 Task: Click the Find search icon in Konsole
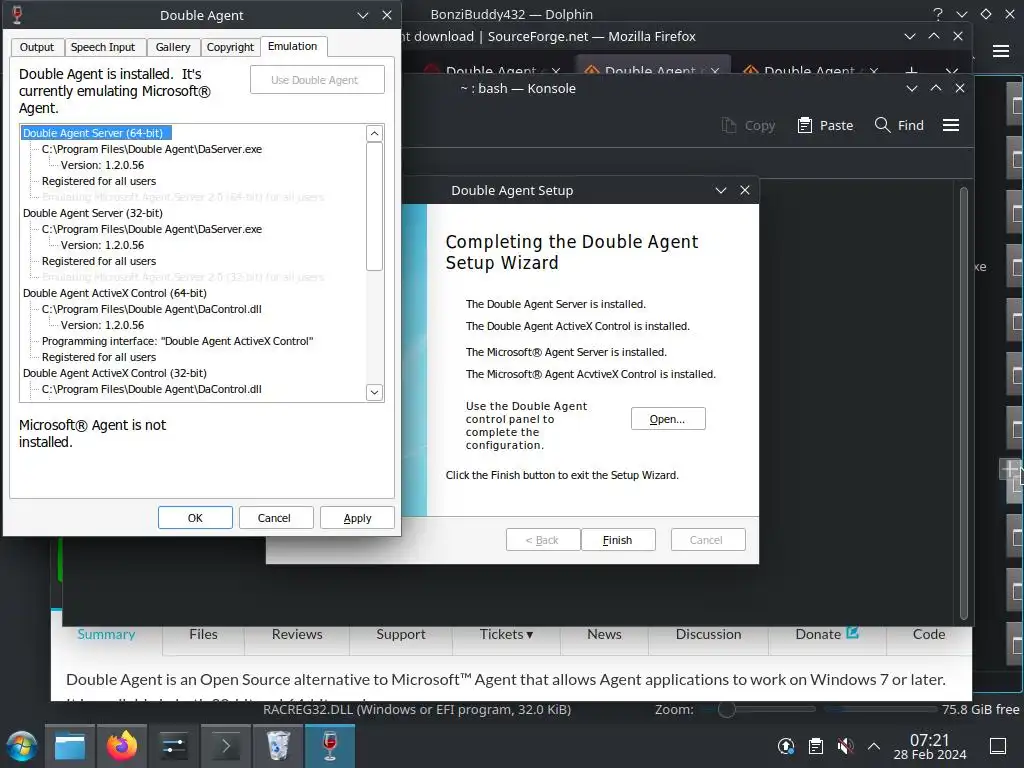click(882, 125)
